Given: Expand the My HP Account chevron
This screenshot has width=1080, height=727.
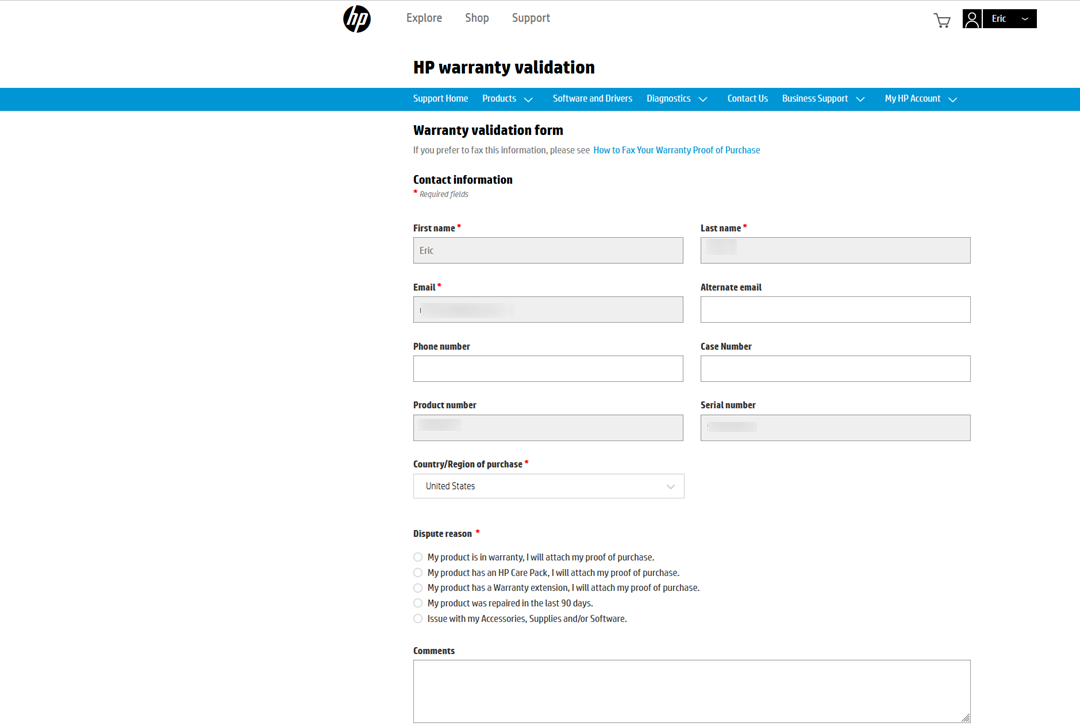Looking at the screenshot, I should 952,99.
